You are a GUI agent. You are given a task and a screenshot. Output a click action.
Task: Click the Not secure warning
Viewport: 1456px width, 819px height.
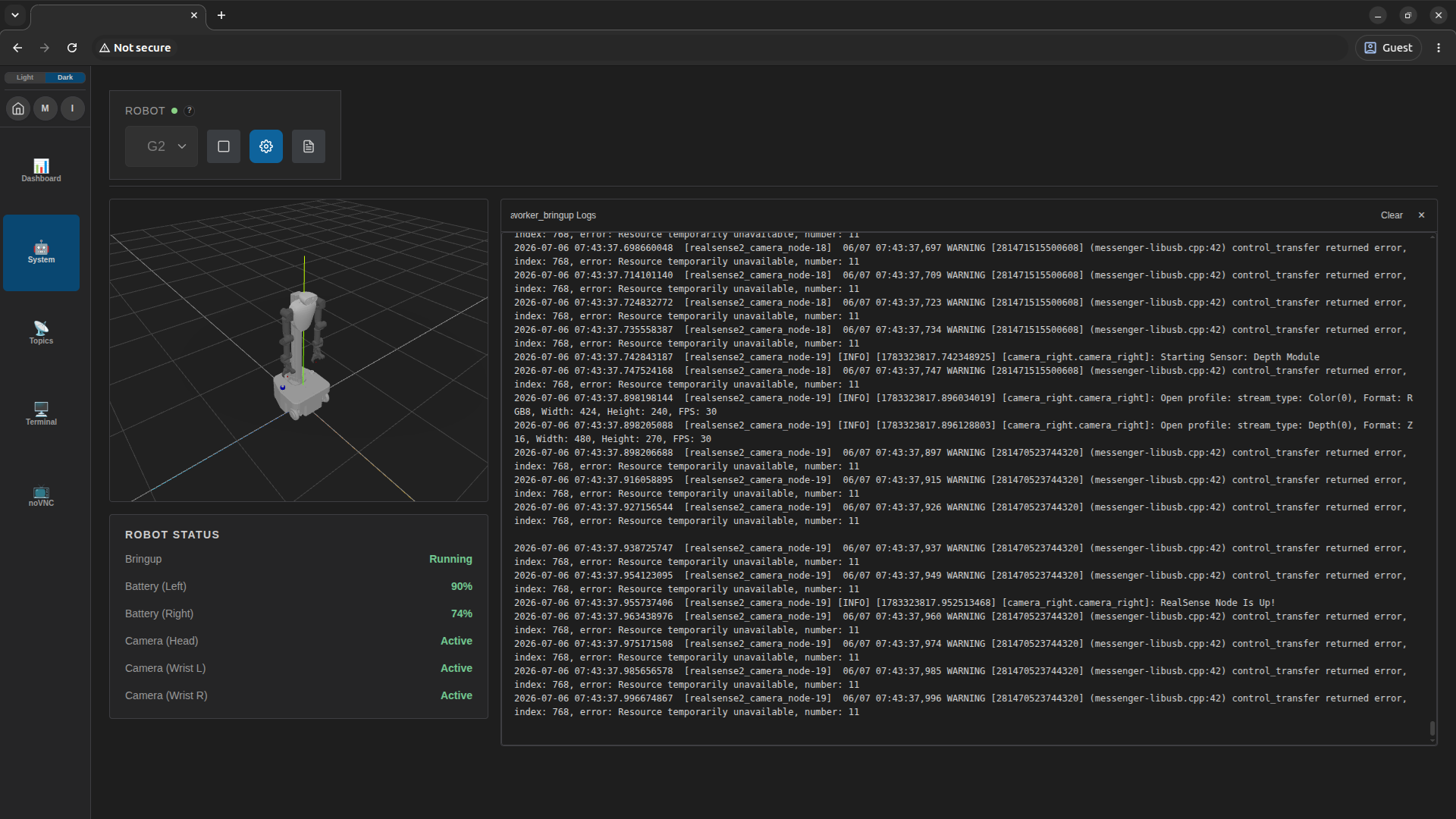[x=135, y=48]
